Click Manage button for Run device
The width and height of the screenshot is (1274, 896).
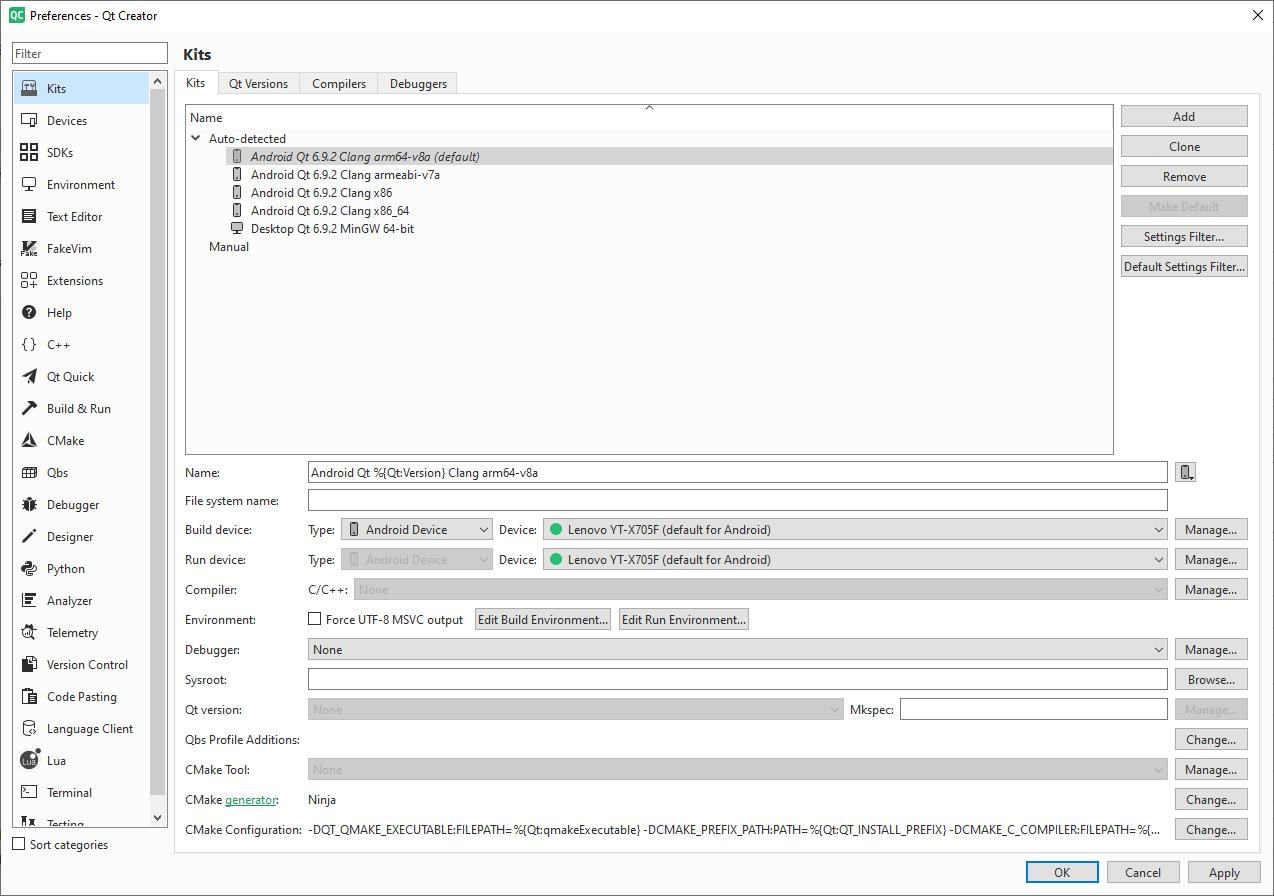click(1211, 560)
